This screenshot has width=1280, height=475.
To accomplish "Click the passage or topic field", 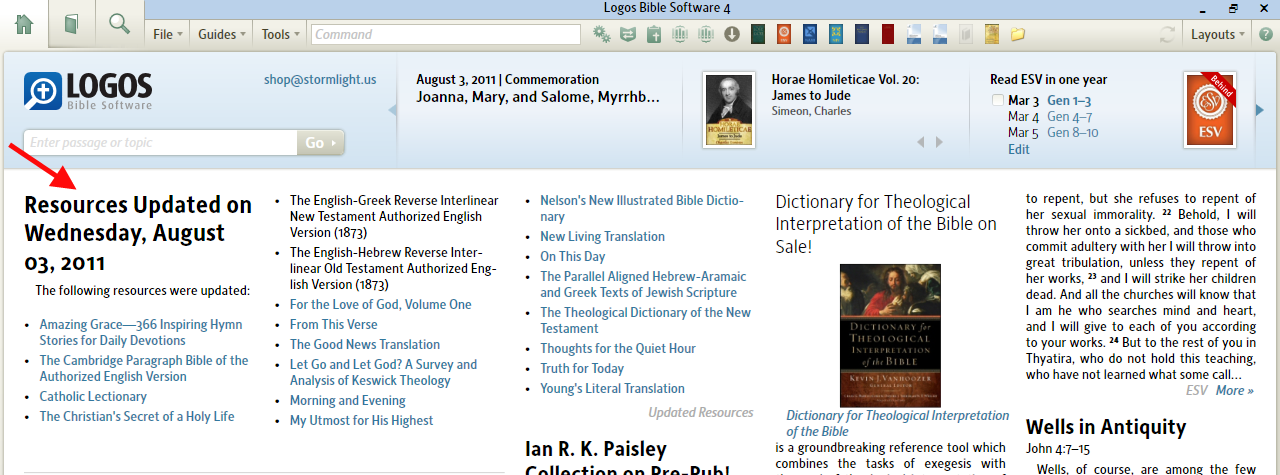I will (160, 143).
